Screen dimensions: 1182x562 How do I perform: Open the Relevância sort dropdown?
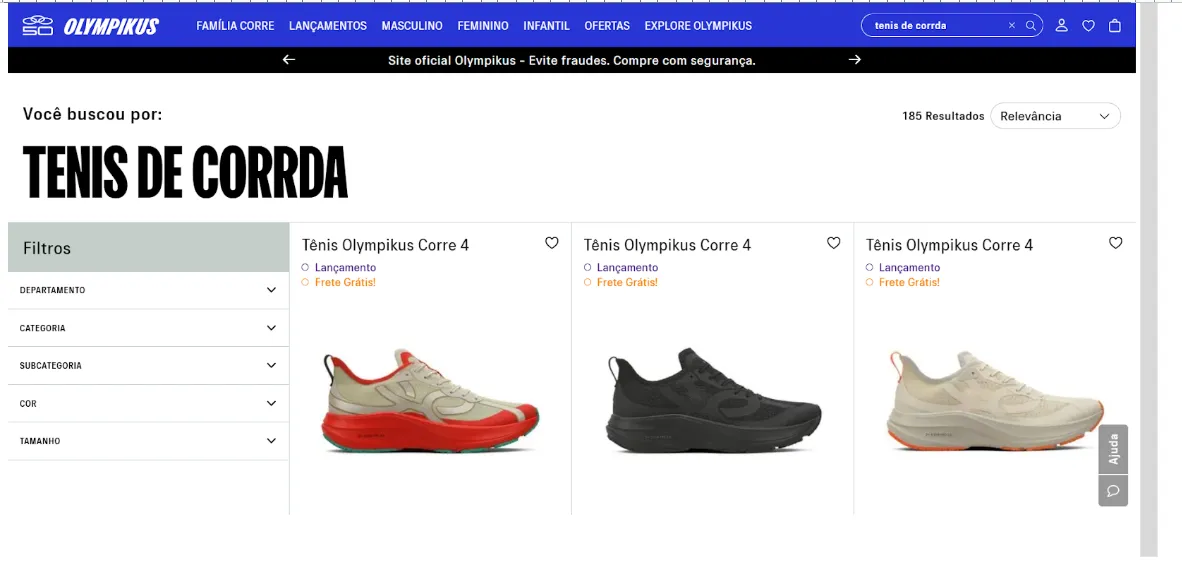(1055, 116)
